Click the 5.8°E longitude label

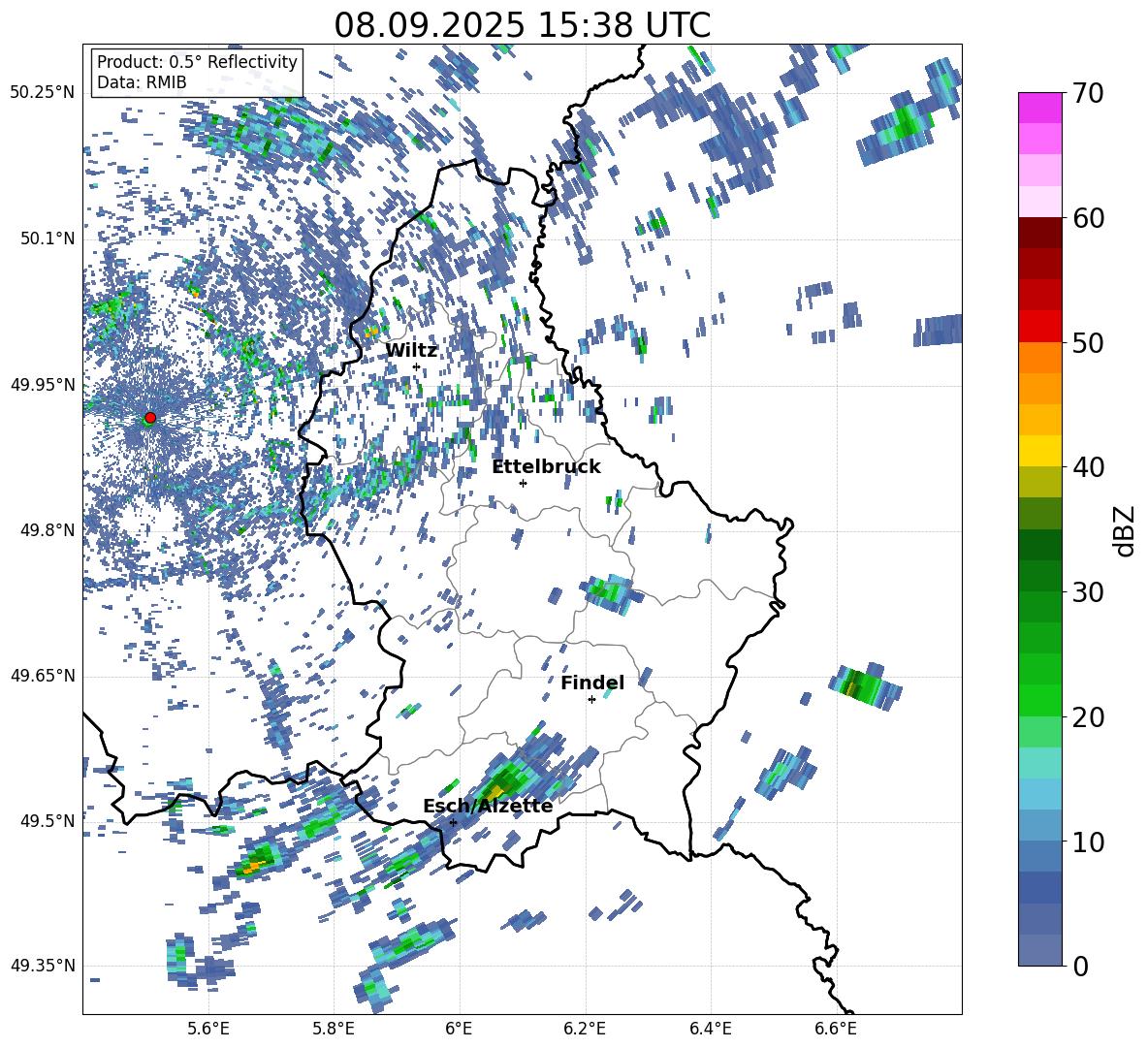pyautogui.click(x=334, y=1029)
